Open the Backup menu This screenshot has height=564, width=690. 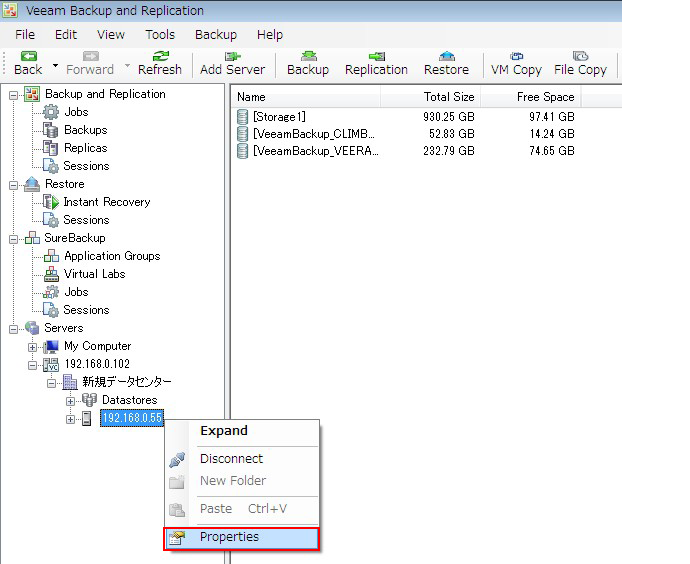pyautogui.click(x=216, y=35)
